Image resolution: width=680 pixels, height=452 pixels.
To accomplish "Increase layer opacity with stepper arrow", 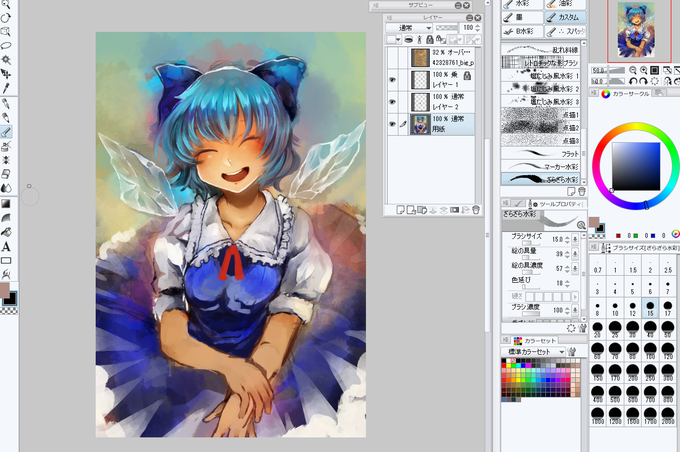I will pyautogui.click(x=478, y=26).
